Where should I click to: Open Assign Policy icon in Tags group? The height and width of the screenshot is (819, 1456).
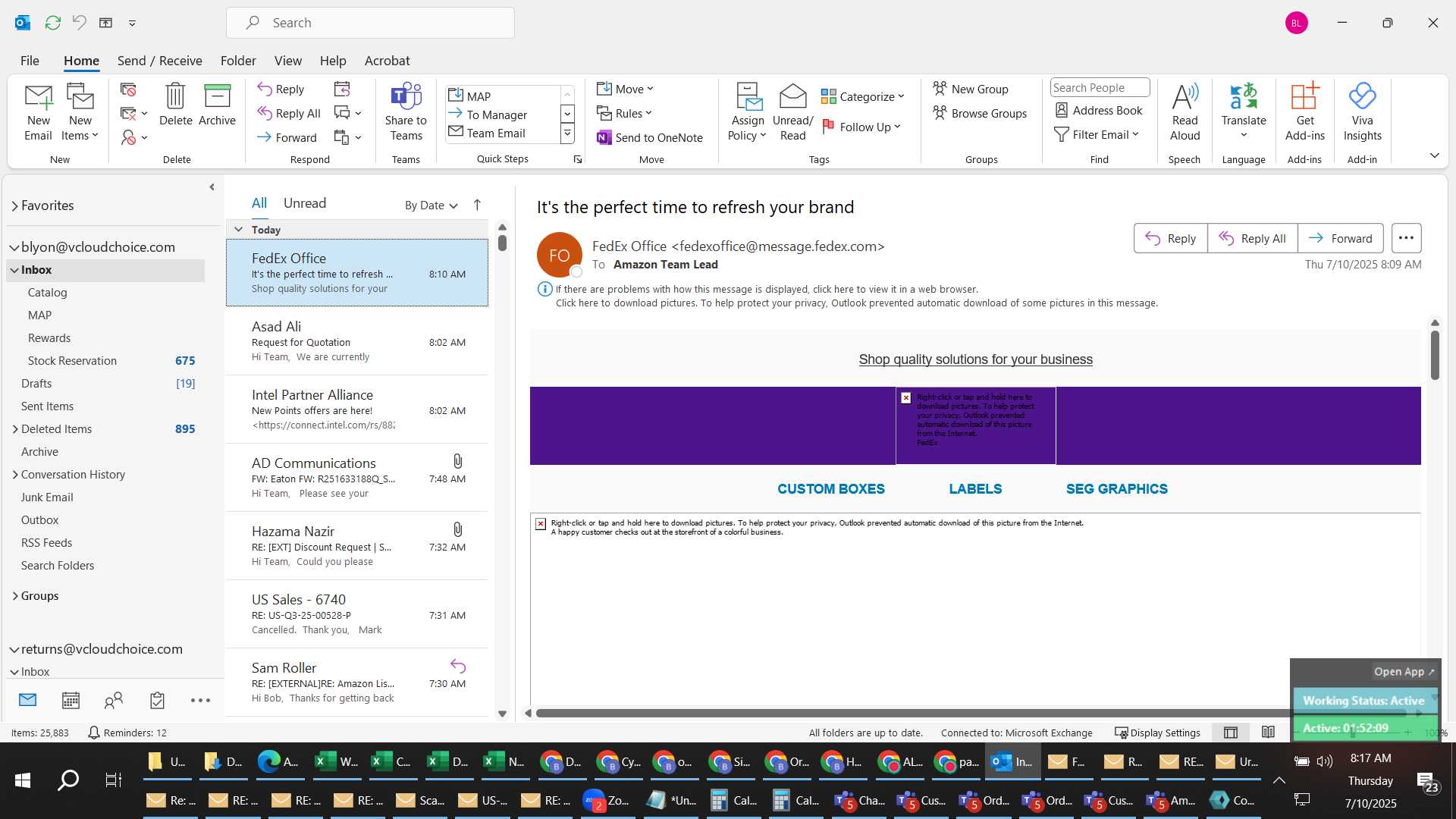tap(748, 111)
